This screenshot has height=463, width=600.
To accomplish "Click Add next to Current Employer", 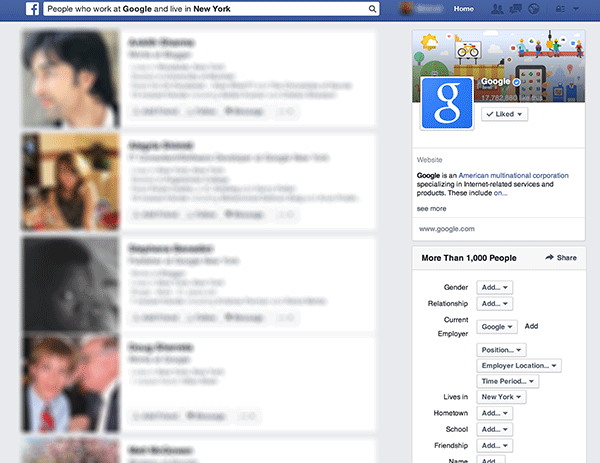I will coord(531,326).
